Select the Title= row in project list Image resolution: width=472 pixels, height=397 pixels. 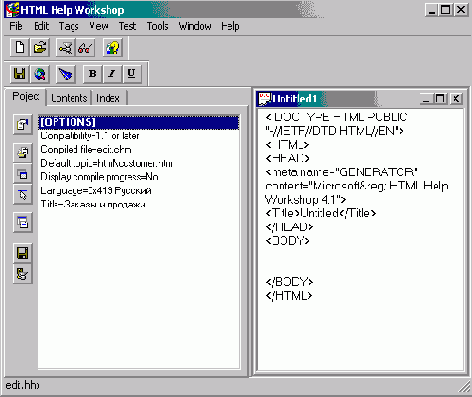pos(138,204)
